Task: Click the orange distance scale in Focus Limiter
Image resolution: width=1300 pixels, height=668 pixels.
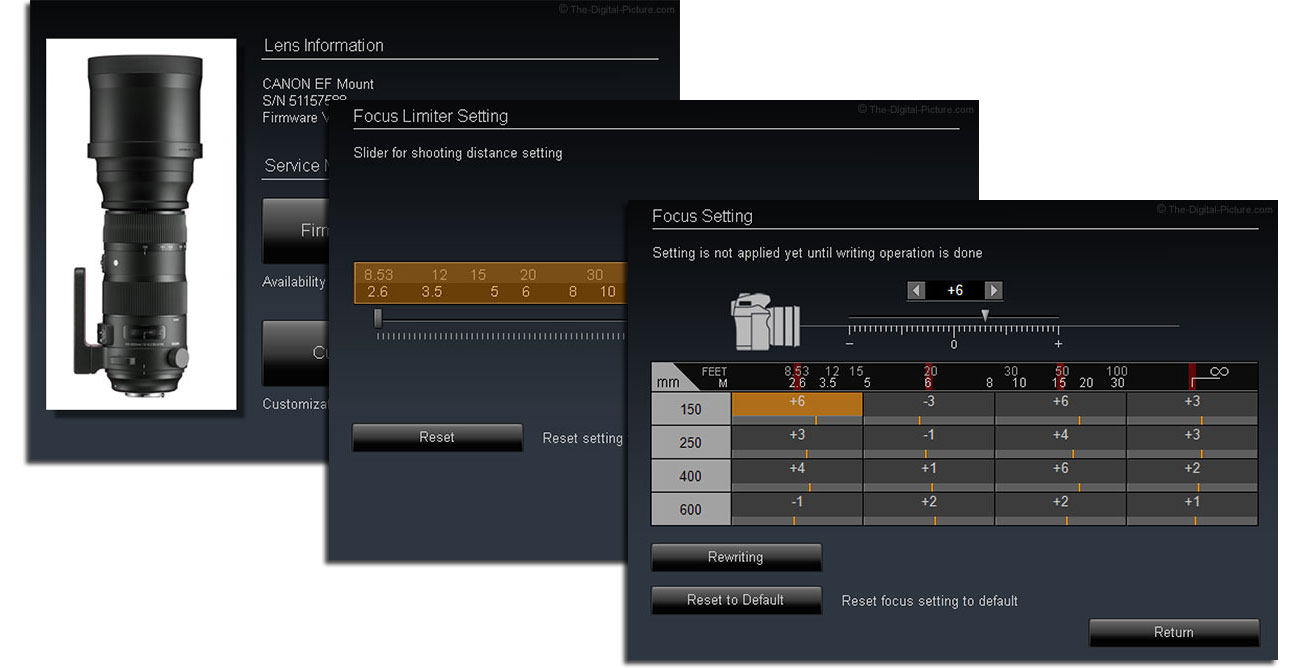Action: point(490,283)
